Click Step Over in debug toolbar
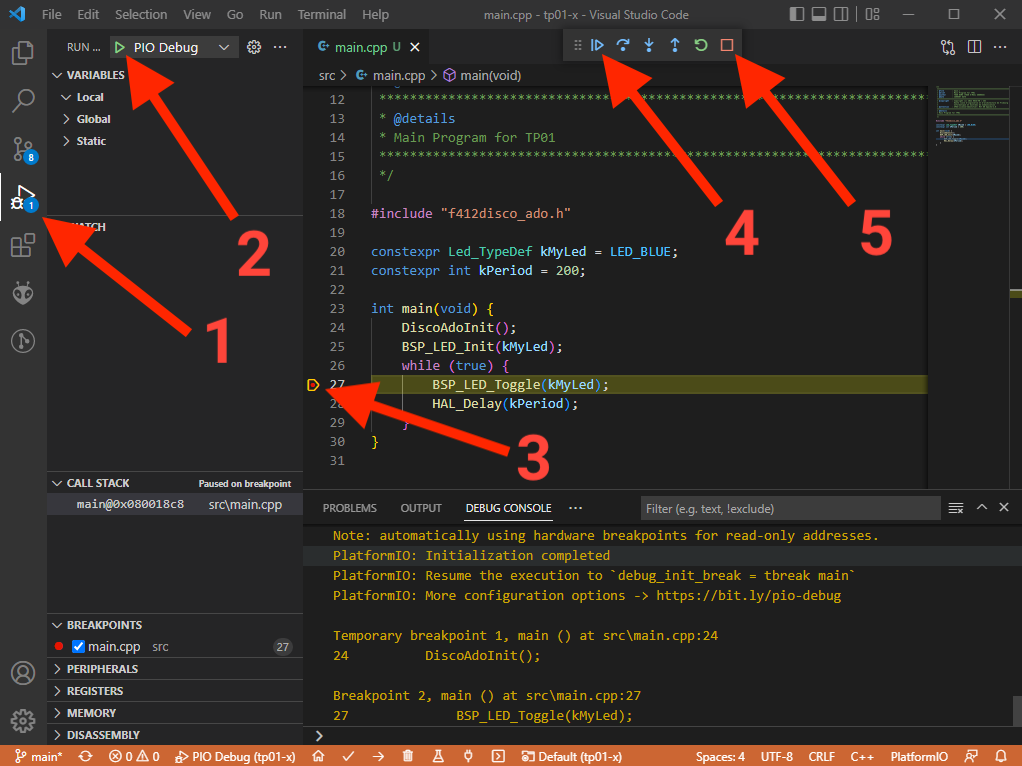Image resolution: width=1022 pixels, height=766 pixels. click(623, 45)
